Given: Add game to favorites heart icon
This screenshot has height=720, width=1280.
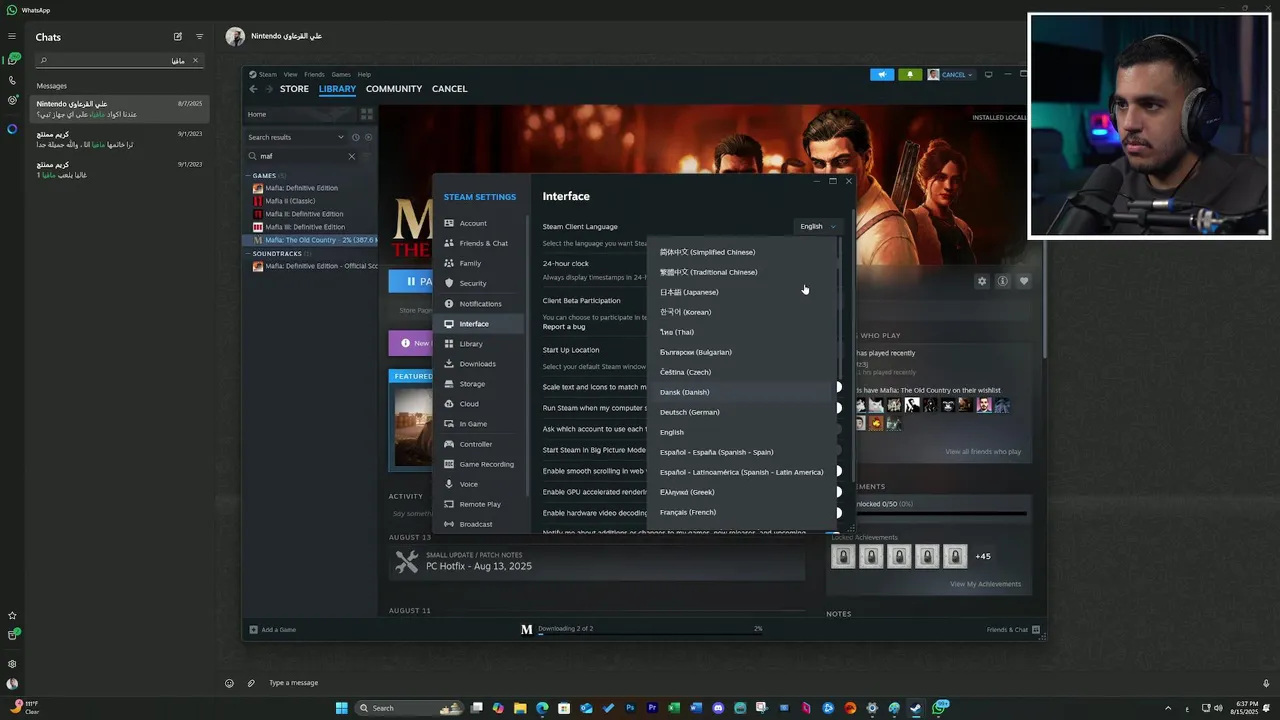Looking at the screenshot, I should pos(1024,281).
